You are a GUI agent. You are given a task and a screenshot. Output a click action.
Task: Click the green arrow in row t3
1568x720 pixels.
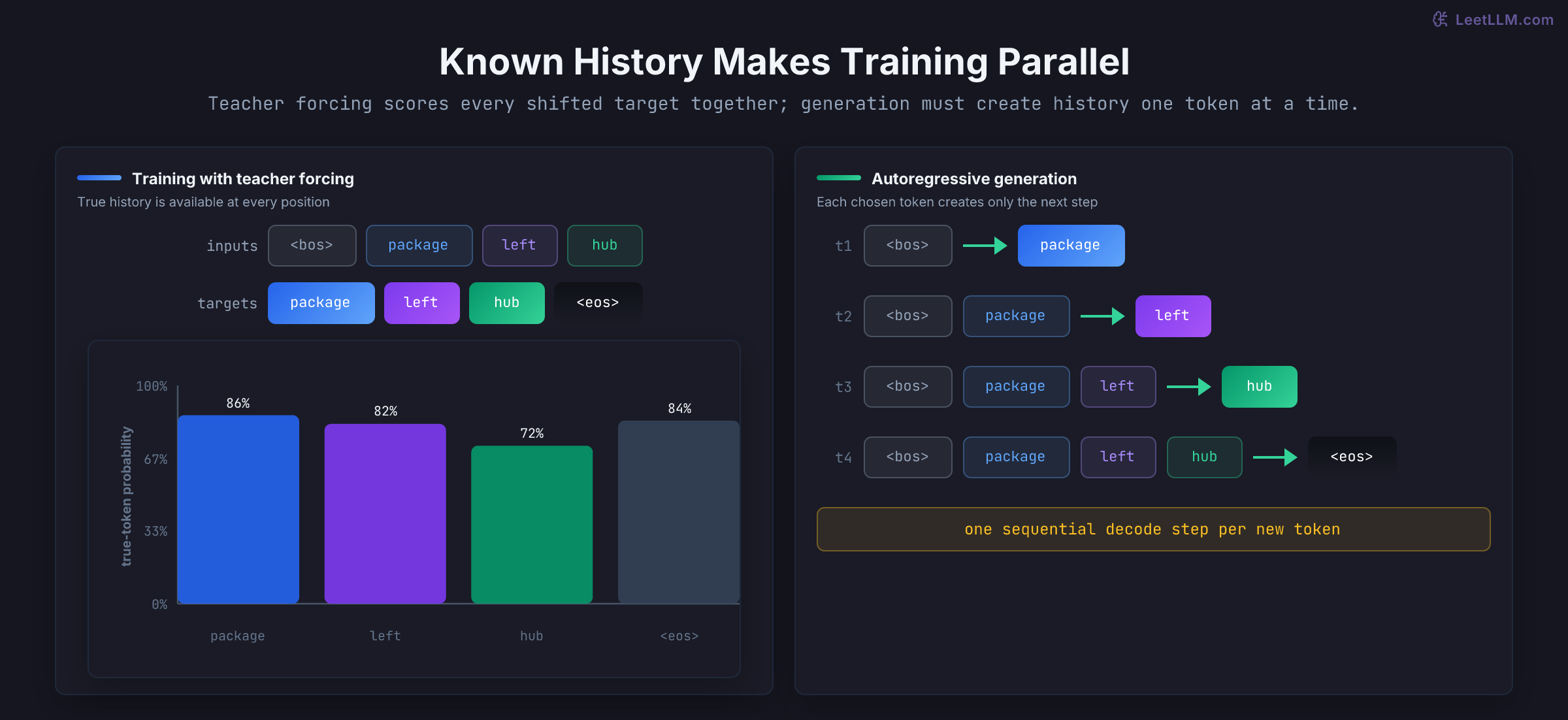(1189, 387)
